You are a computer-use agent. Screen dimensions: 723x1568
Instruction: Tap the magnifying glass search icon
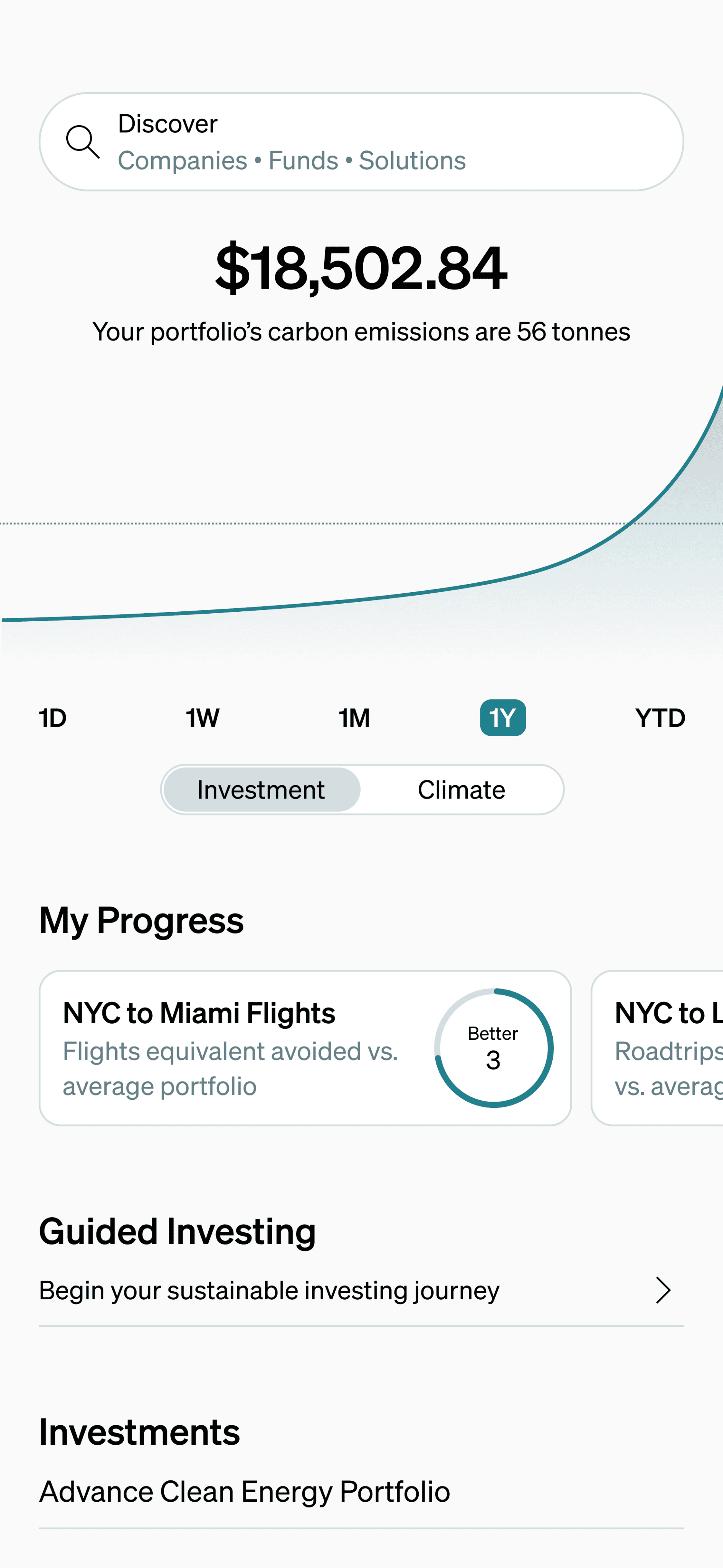click(x=83, y=142)
